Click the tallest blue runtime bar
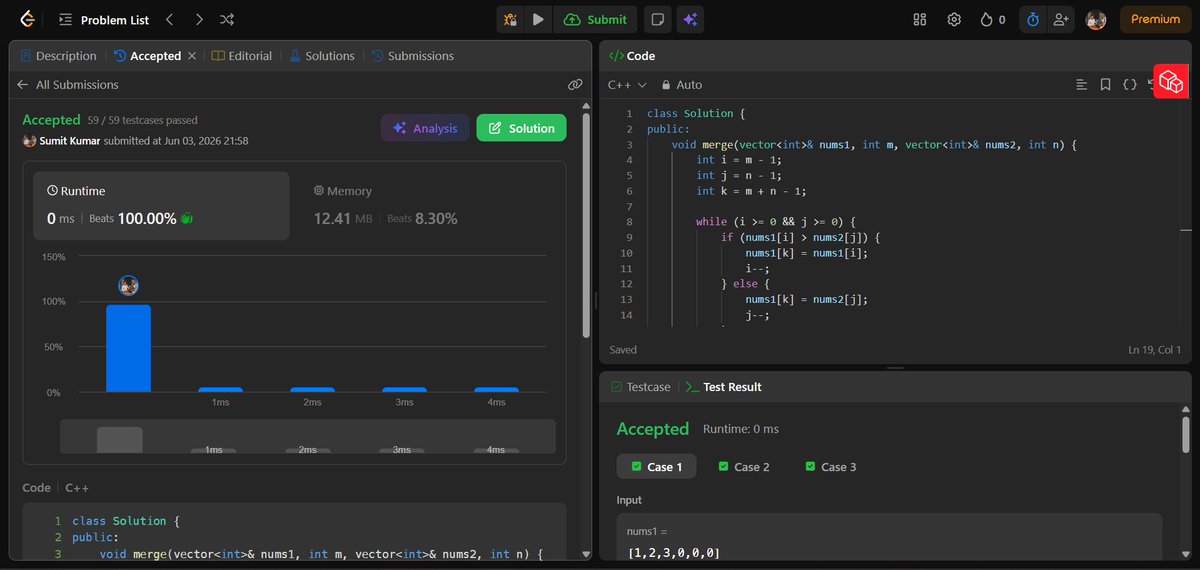 (128, 348)
